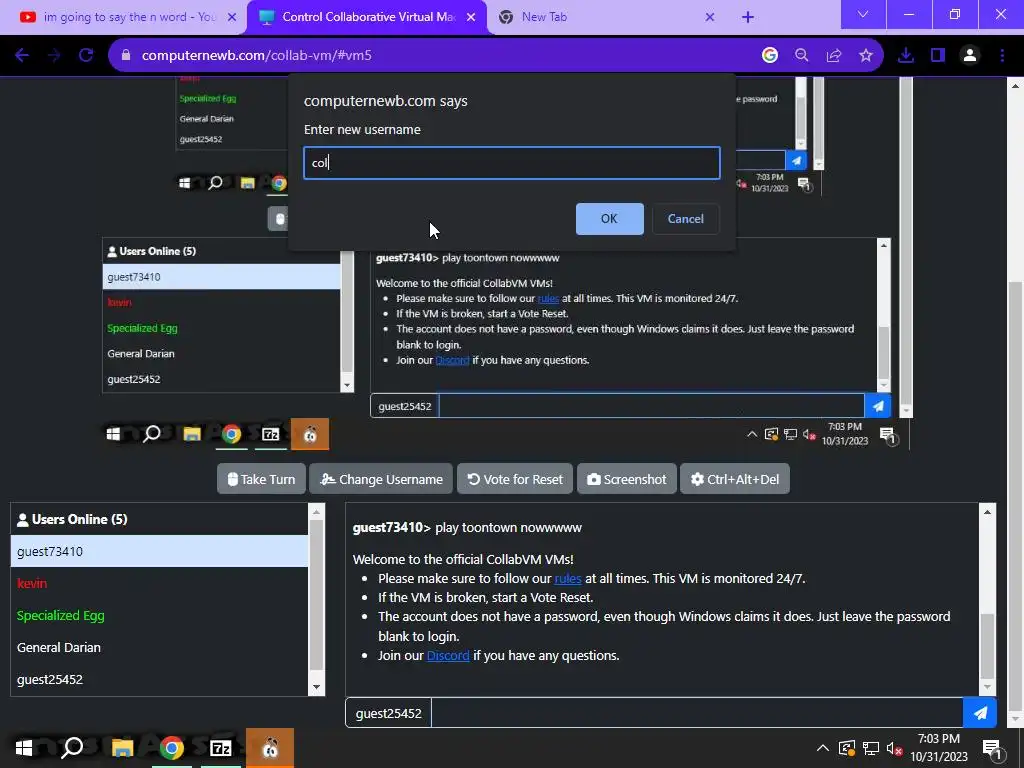Screen dimensions: 1024x768
Task: Cancel the username prompt
Action: click(x=685, y=219)
